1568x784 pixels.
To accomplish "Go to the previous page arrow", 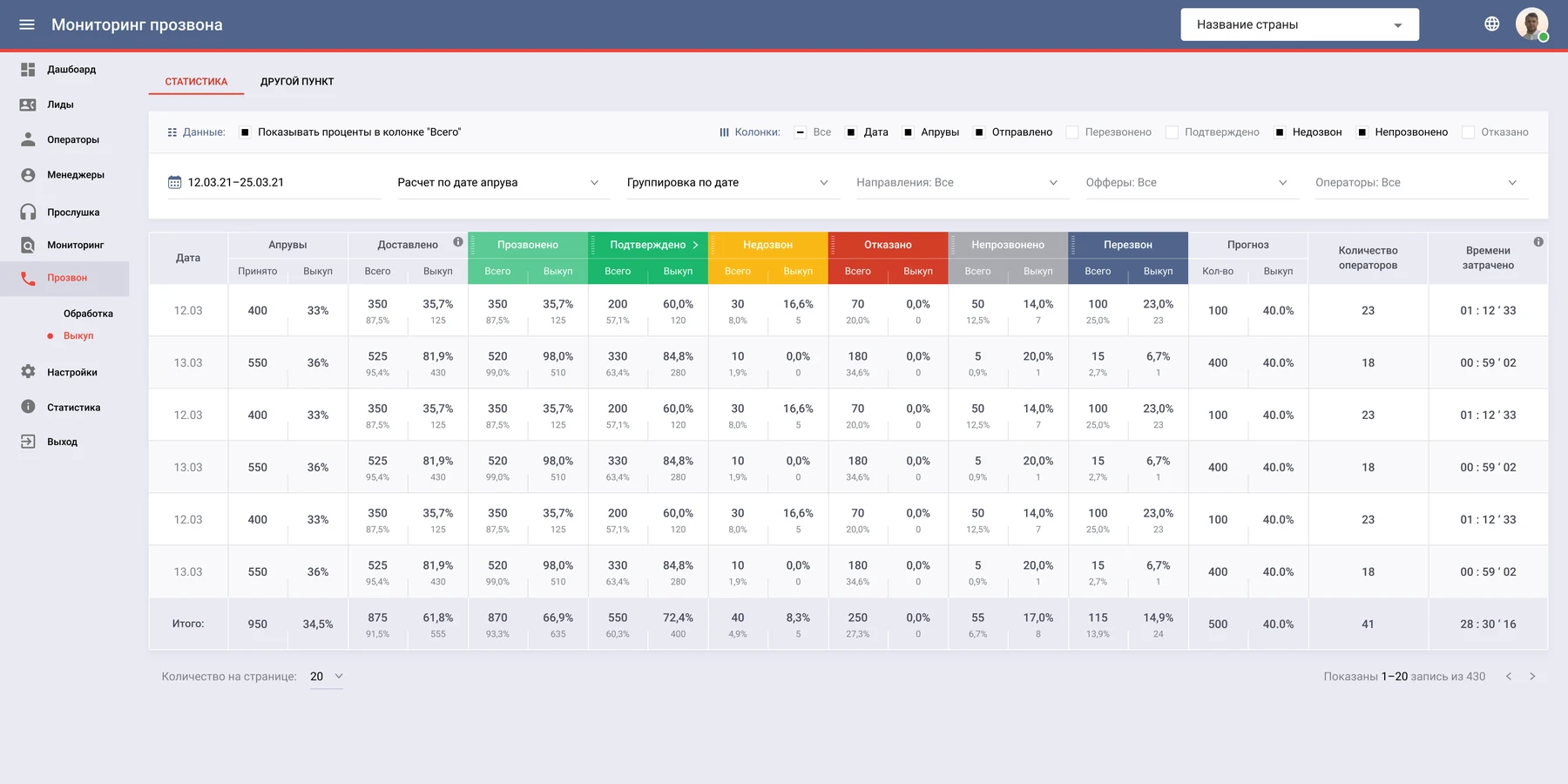I will tap(1509, 677).
